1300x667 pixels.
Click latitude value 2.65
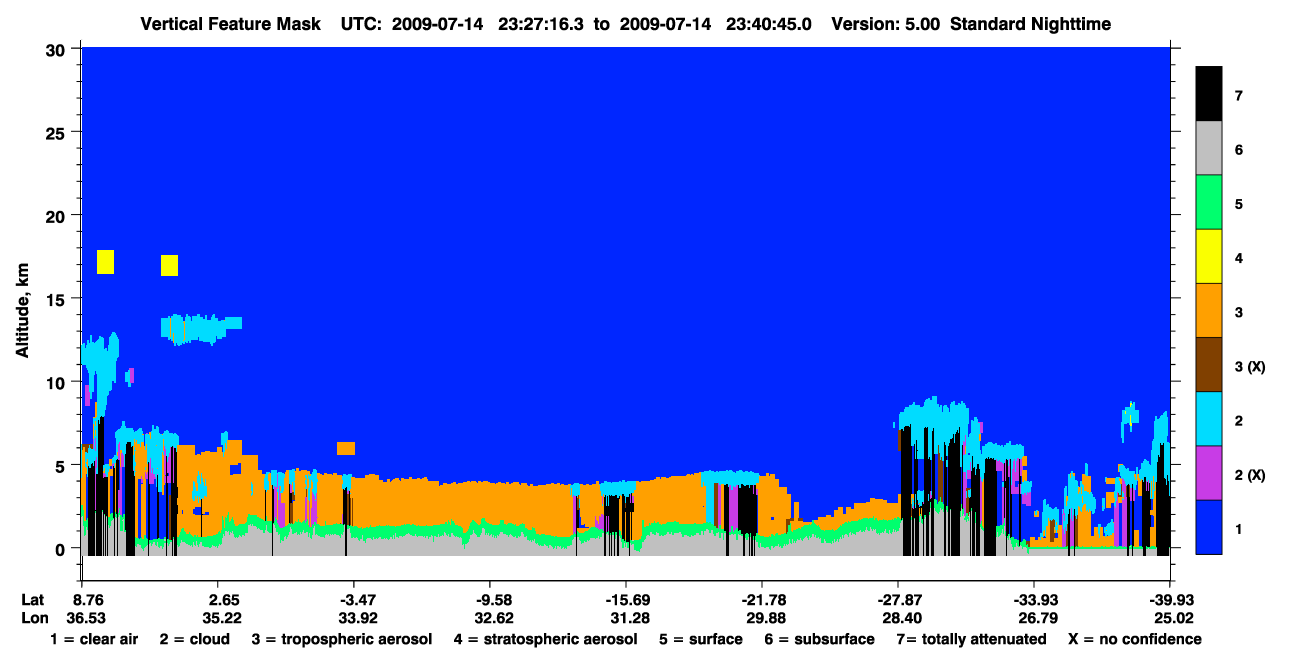pos(219,599)
